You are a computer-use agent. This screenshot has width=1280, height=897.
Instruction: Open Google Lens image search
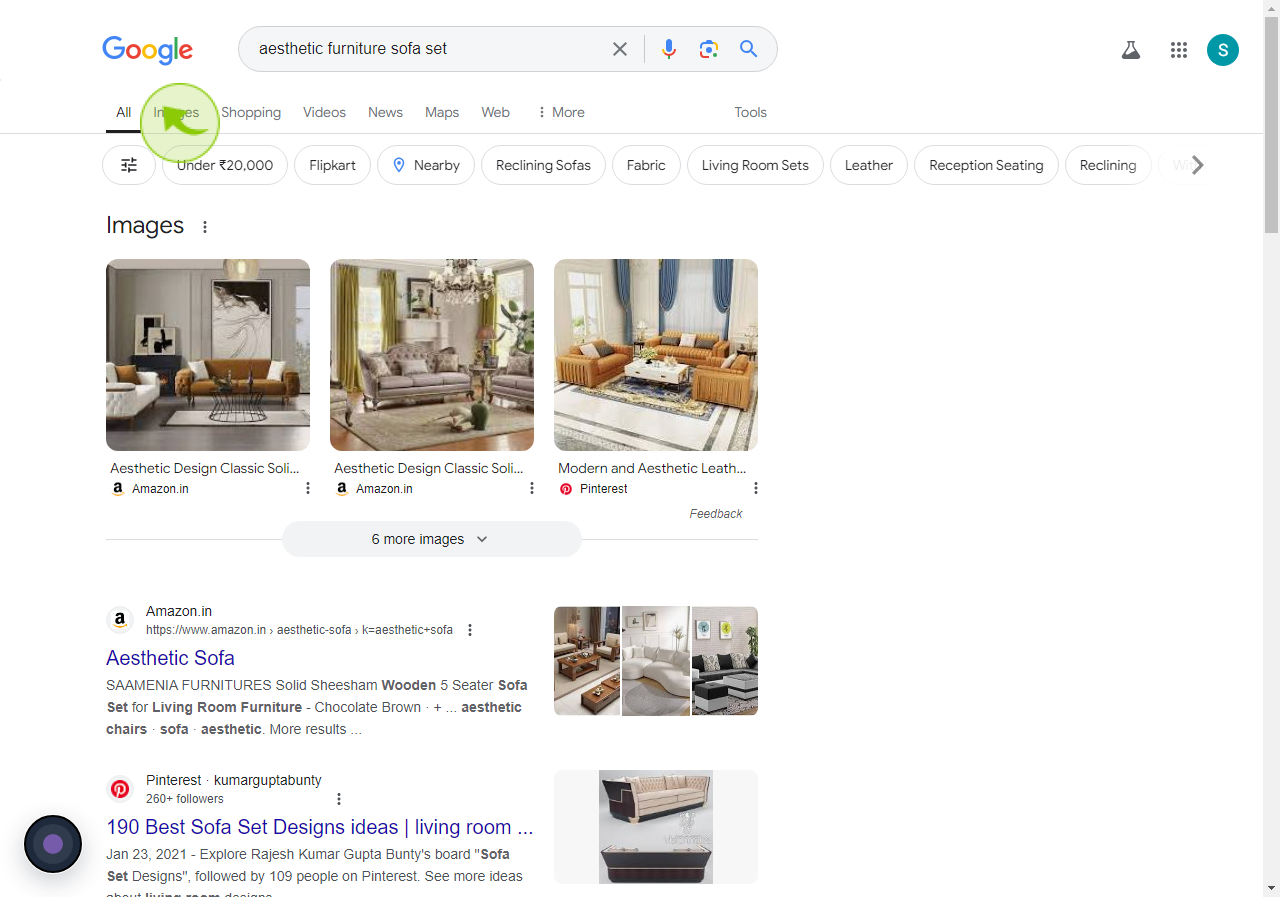pos(709,49)
